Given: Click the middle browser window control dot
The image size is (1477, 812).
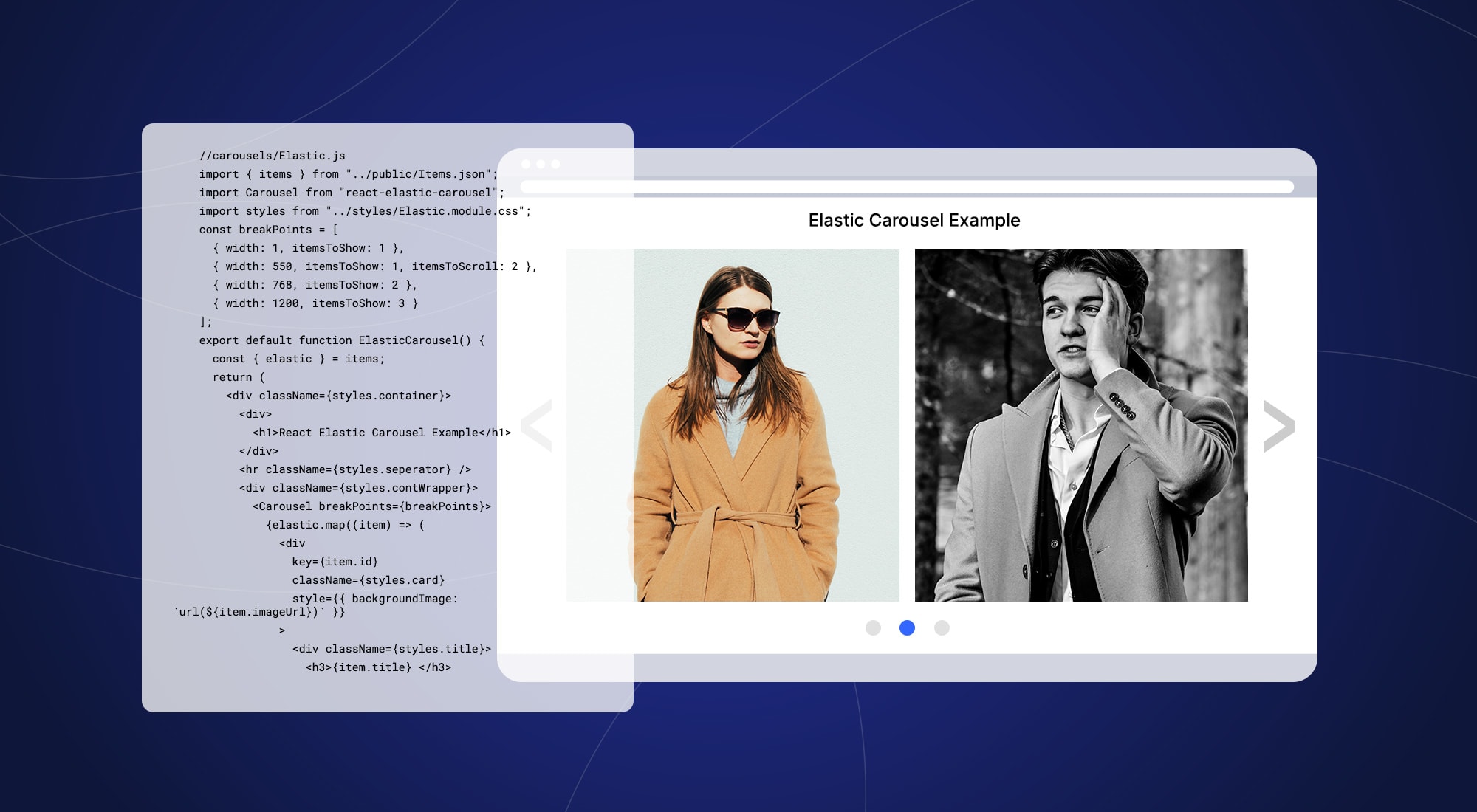Looking at the screenshot, I should click(x=541, y=164).
